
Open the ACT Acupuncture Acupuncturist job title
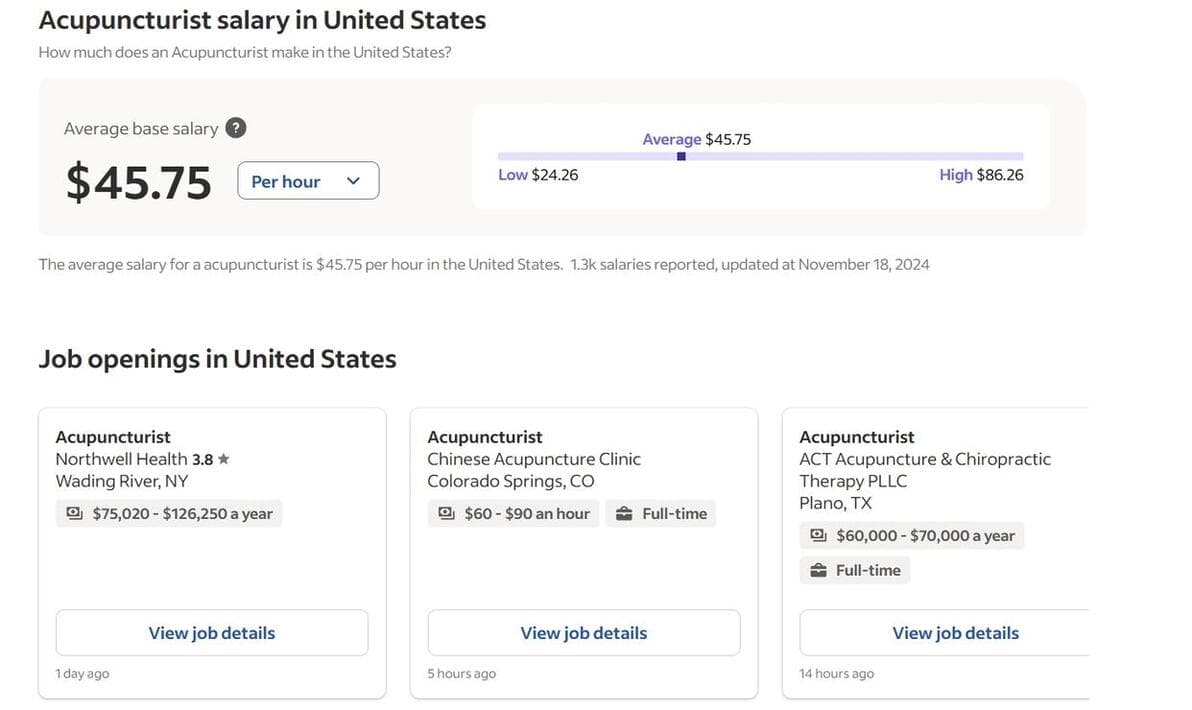click(x=856, y=437)
